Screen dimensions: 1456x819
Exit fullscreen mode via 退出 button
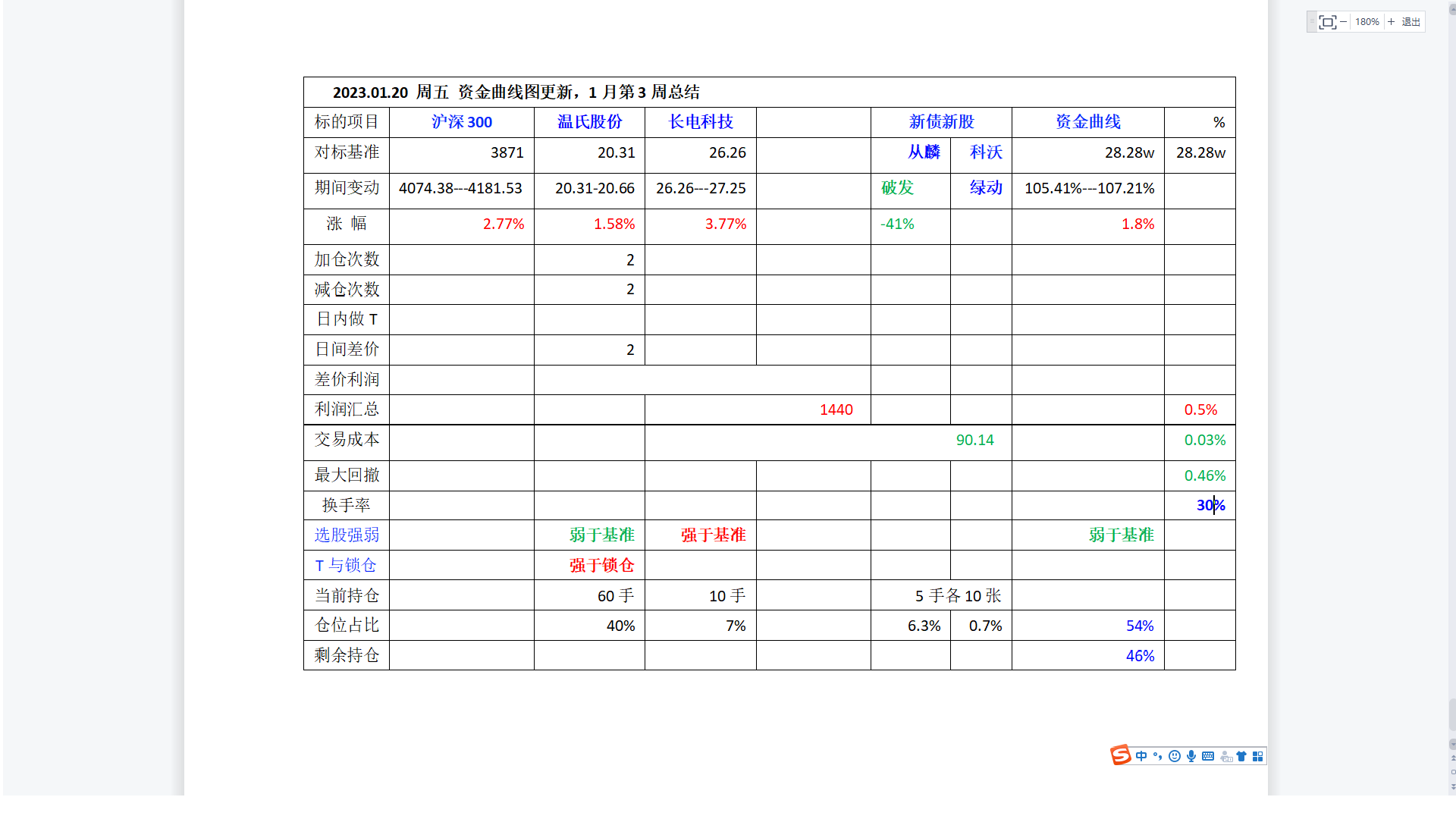click(1410, 22)
